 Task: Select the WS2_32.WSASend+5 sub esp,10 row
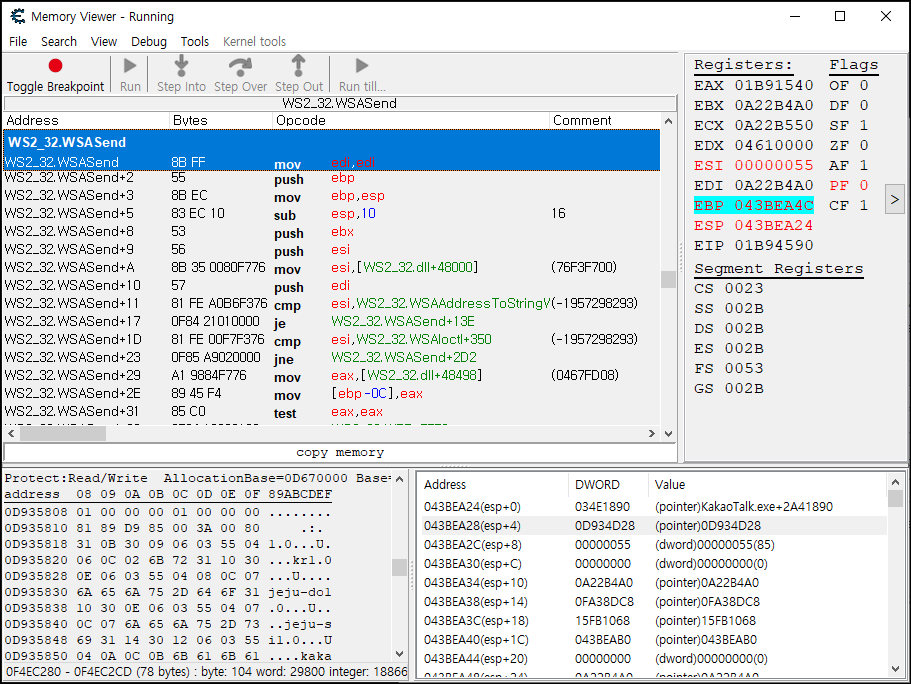pos(332,214)
